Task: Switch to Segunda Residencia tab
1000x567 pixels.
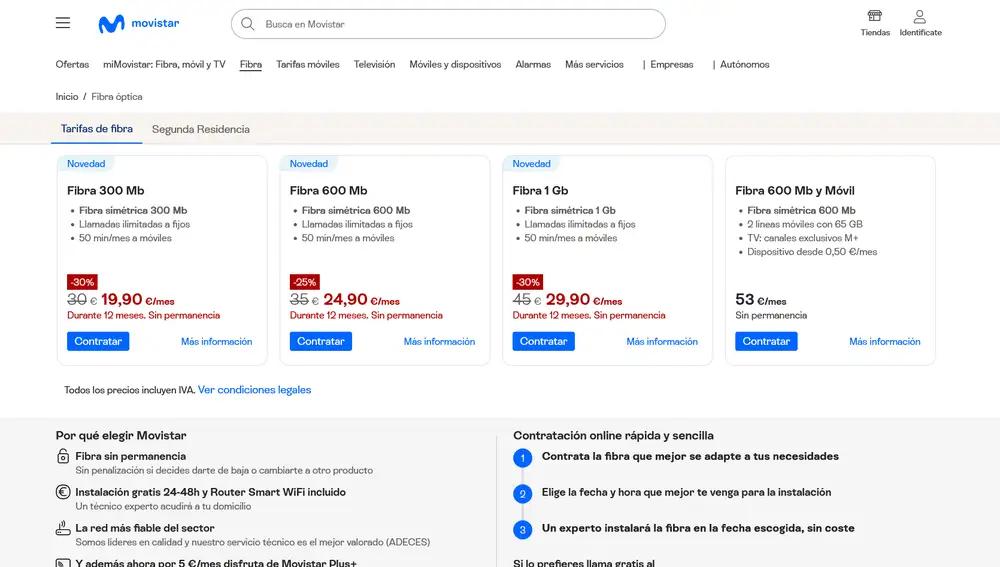Action: click(201, 129)
